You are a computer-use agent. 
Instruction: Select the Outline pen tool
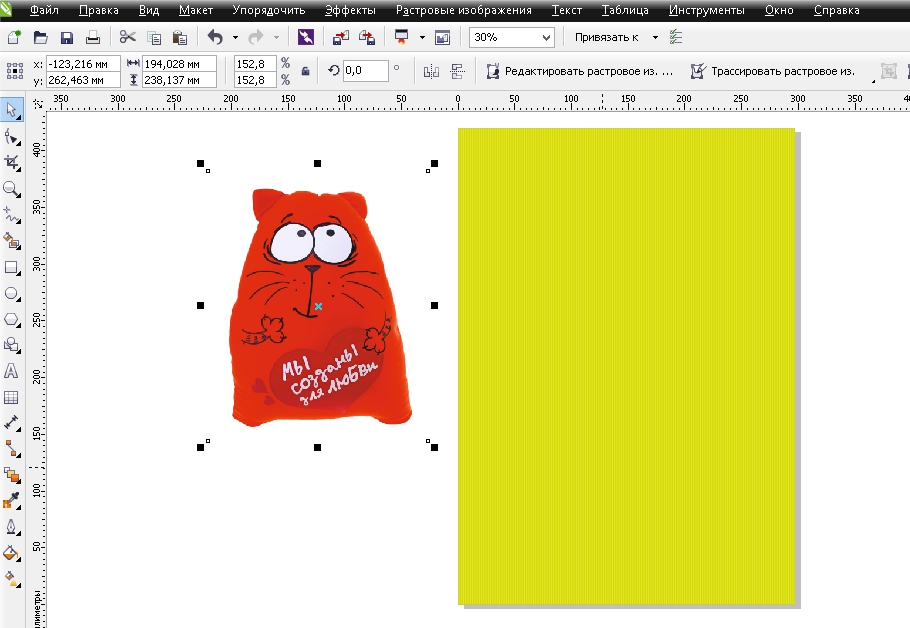(x=12, y=527)
